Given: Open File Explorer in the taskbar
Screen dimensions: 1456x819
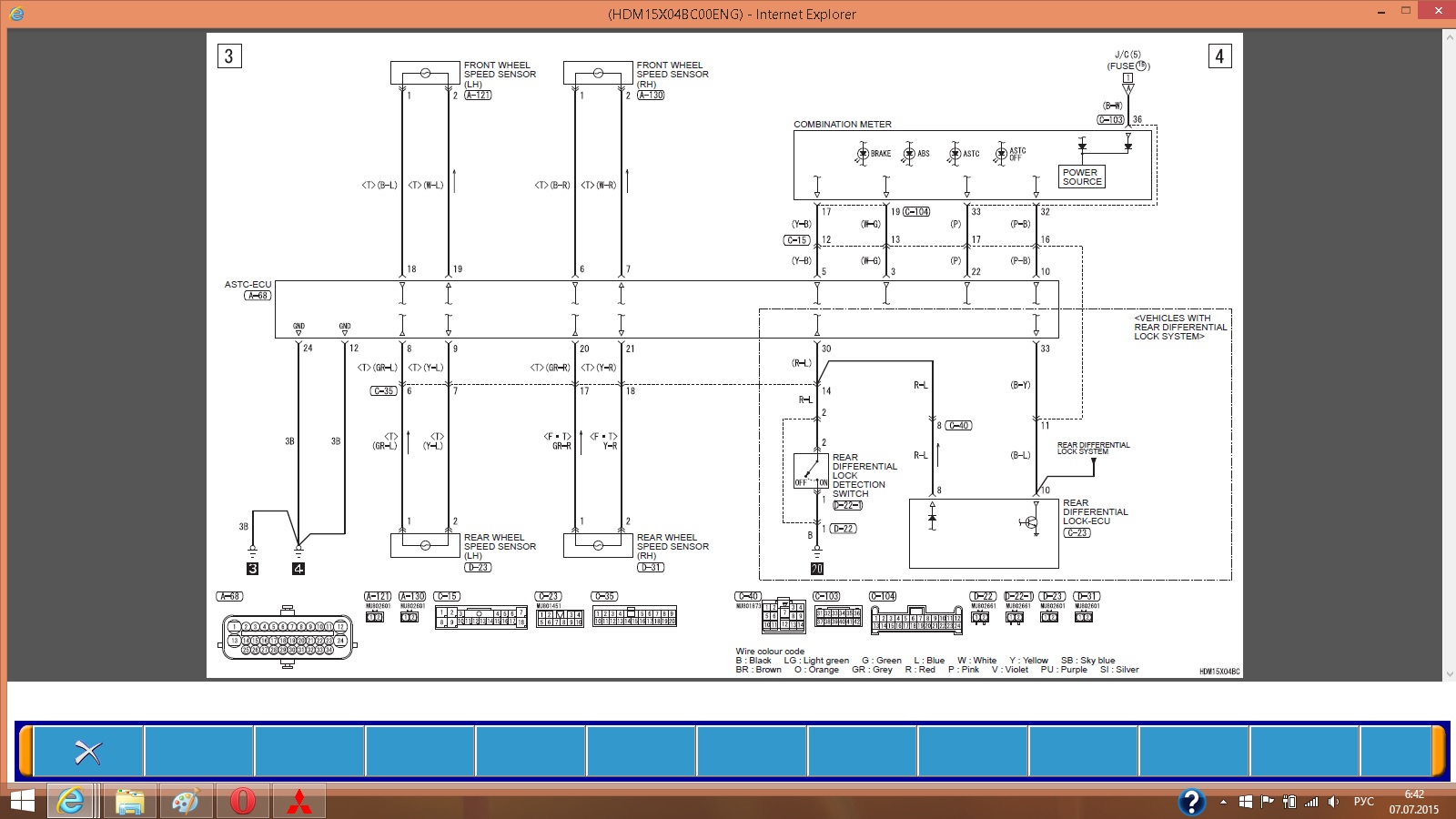Looking at the screenshot, I should coord(129,802).
